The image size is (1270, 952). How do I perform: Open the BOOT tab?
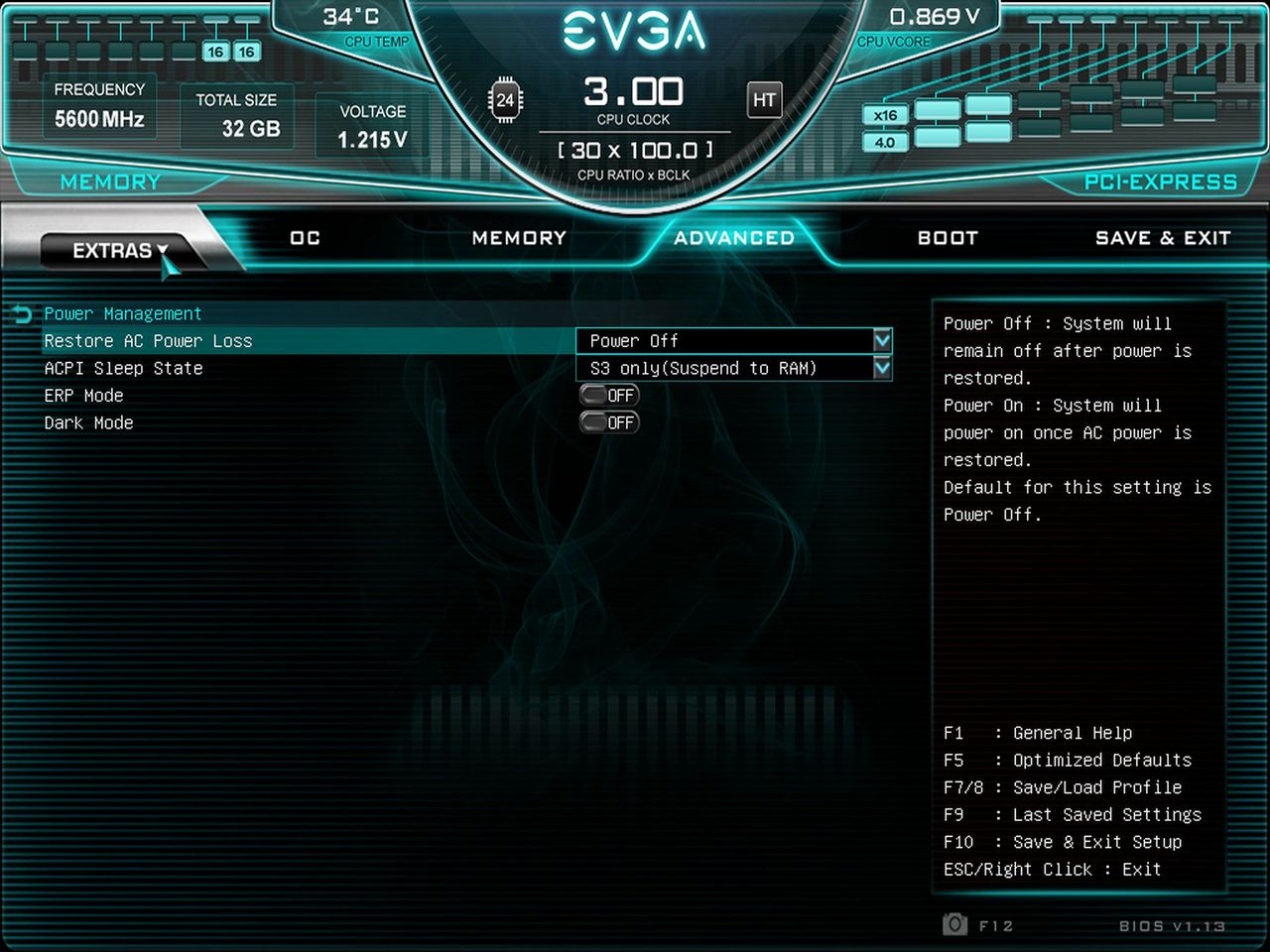point(948,238)
